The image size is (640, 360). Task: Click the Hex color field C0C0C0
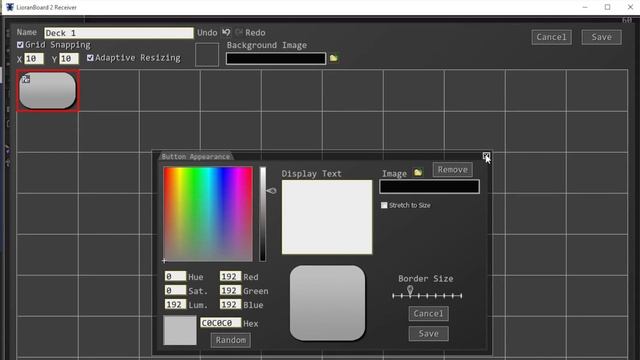220,323
